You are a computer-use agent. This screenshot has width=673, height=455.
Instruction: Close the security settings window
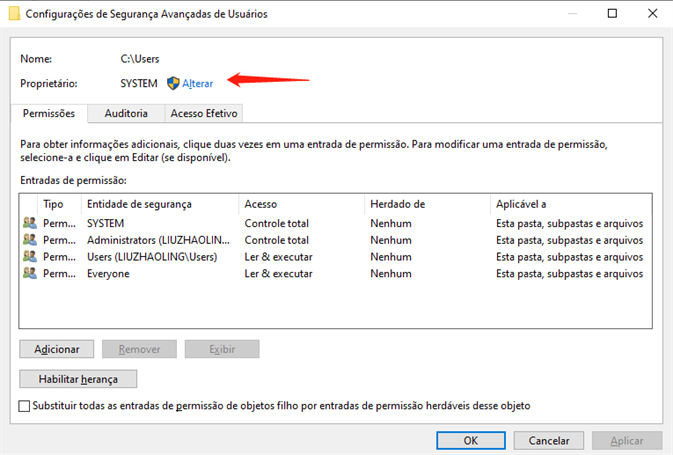[652, 13]
